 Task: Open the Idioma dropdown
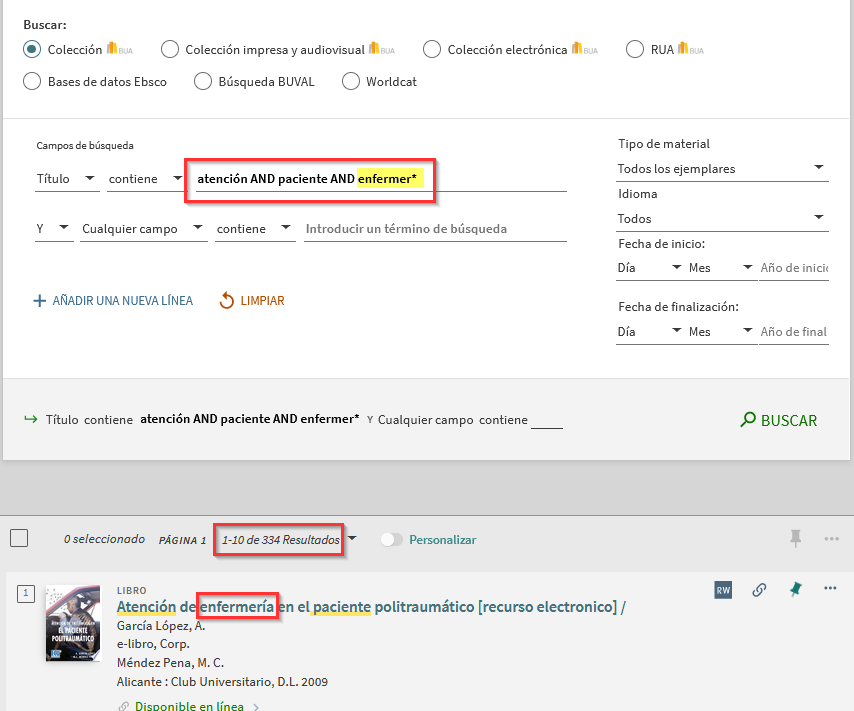coord(722,218)
